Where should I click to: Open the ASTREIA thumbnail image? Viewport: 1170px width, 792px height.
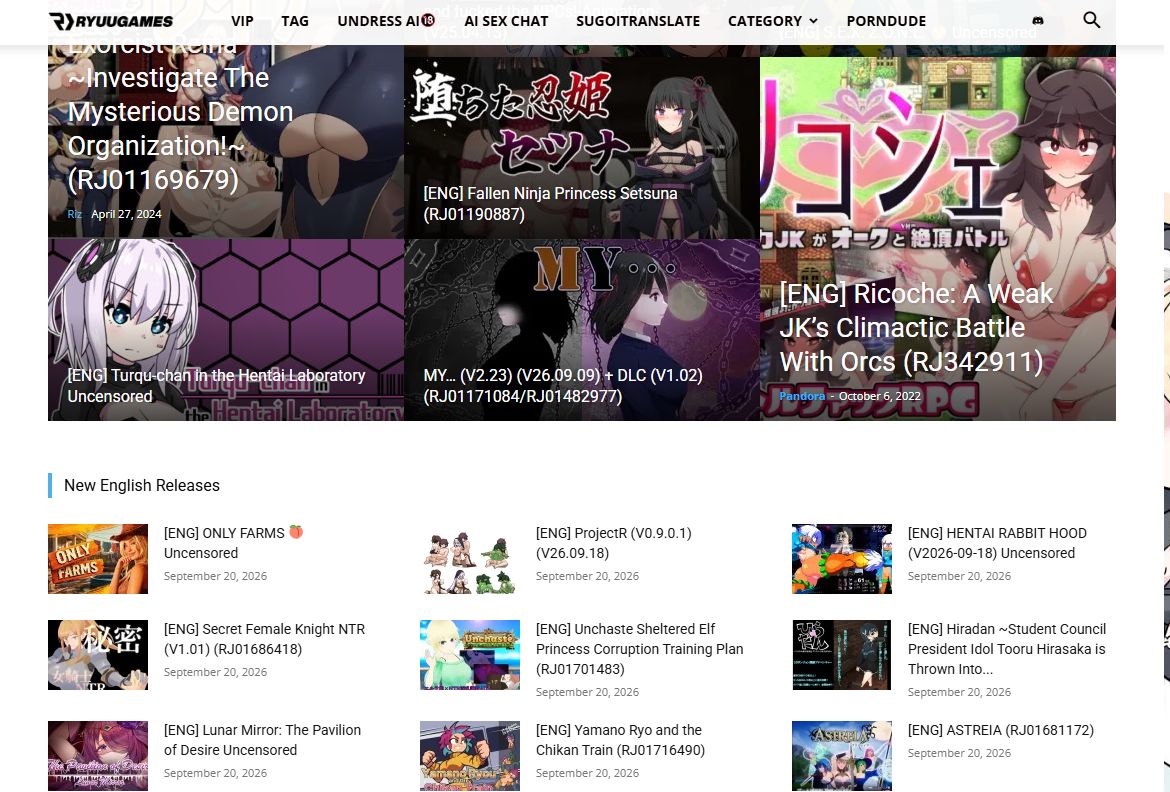(842, 755)
